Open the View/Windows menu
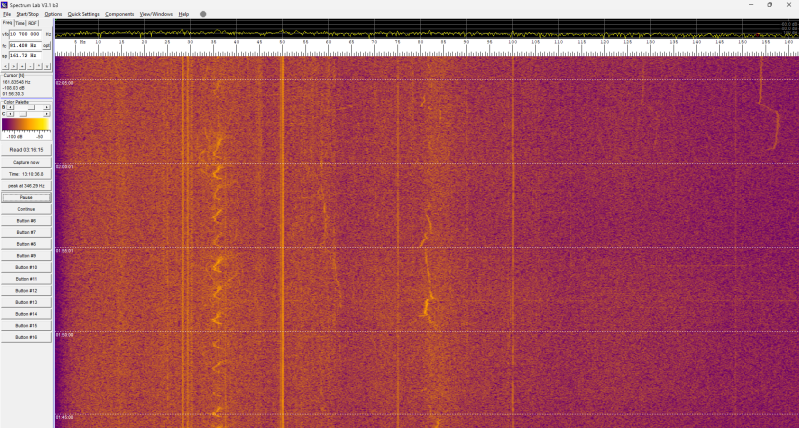799x428 pixels. pos(156,14)
